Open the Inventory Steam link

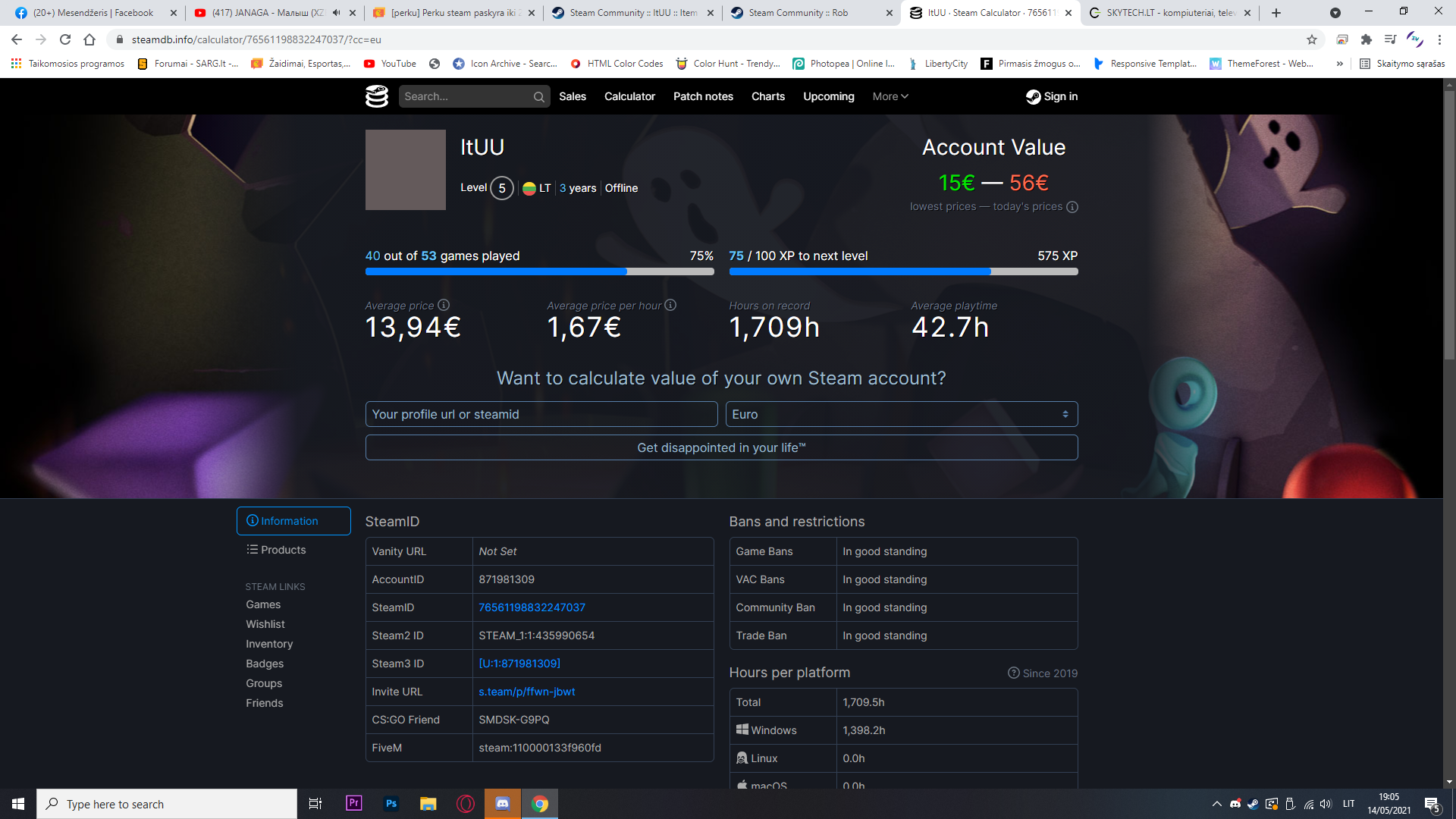pyautogui.click(x=269, y=644)
